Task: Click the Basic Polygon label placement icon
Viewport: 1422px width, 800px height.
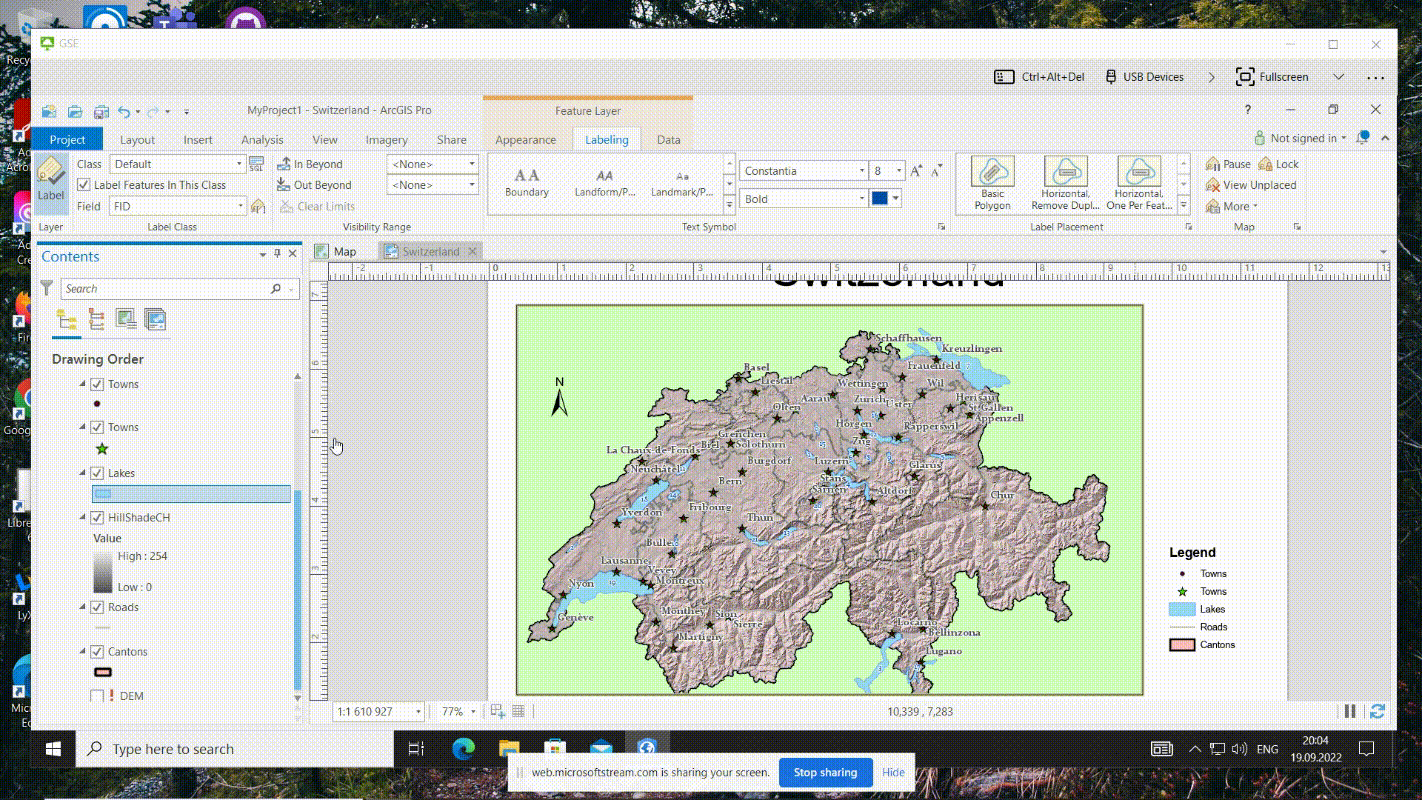Action: coord(992,172)
